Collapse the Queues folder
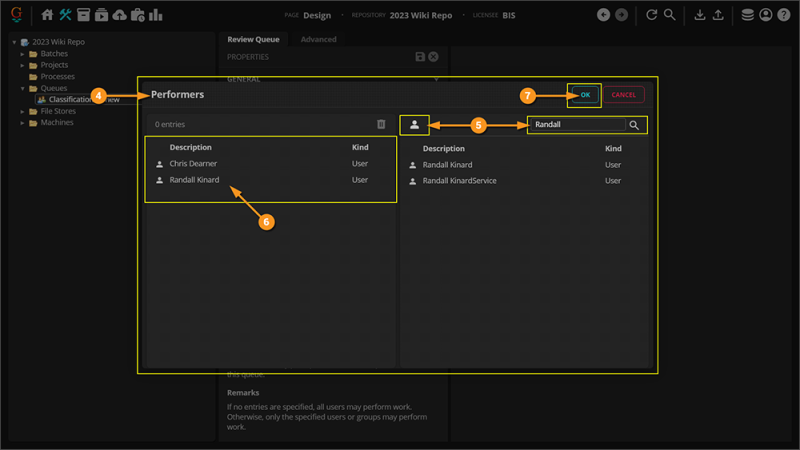 (x=22, y=88)
